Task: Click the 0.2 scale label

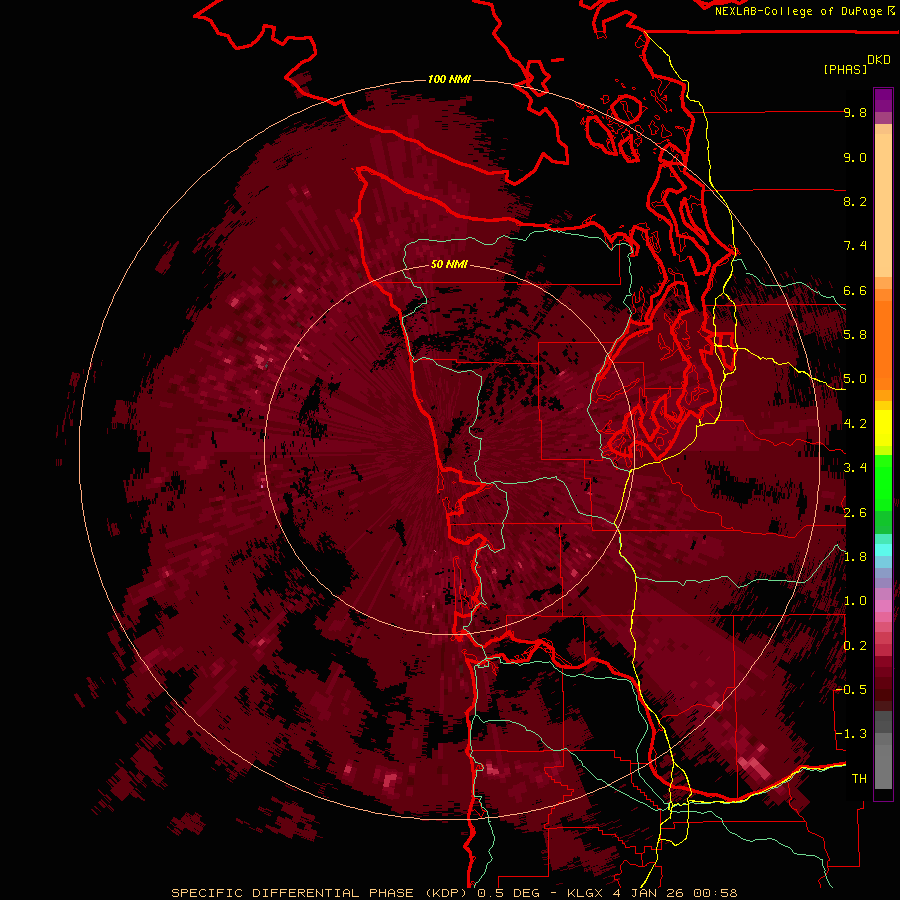Action: (855, 646)
